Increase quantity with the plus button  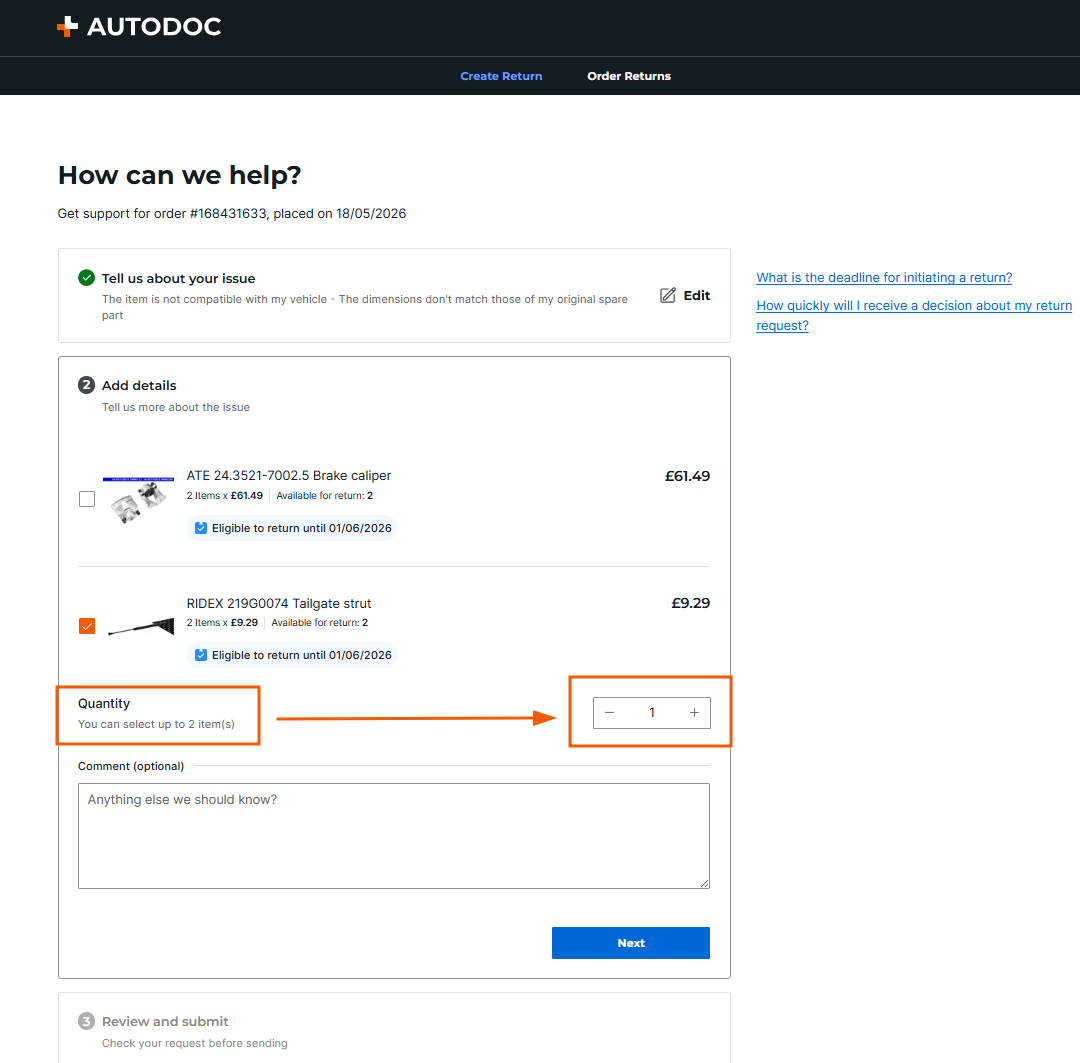[x=694, y=712]
